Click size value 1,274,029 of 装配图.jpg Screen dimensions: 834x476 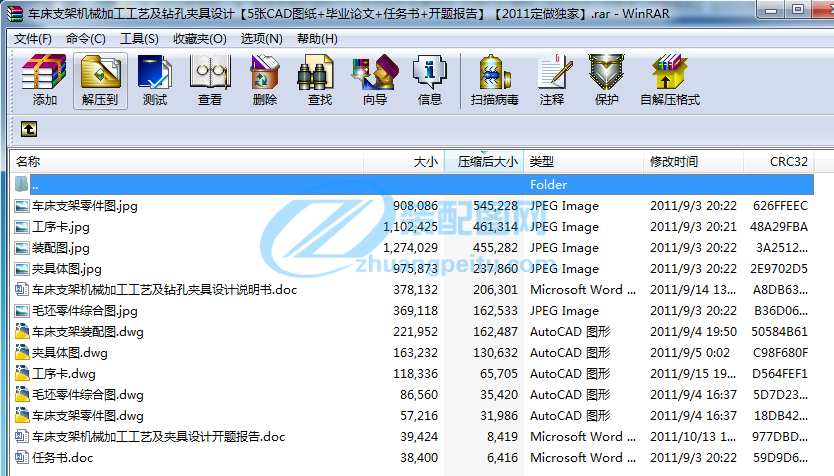[x=410, y=248]
